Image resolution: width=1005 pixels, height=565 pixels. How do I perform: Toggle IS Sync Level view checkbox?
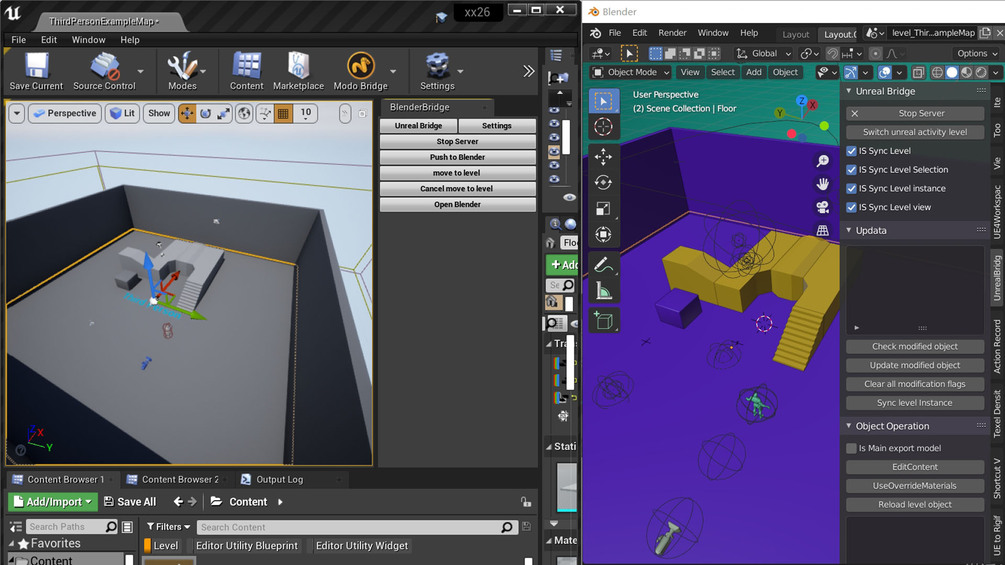(x=851, y=208)
